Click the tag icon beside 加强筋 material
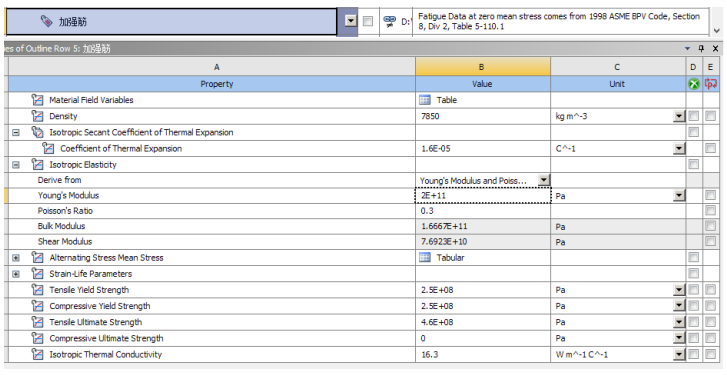The height and width of the screenshot is (375, 727). click(46, 21)
